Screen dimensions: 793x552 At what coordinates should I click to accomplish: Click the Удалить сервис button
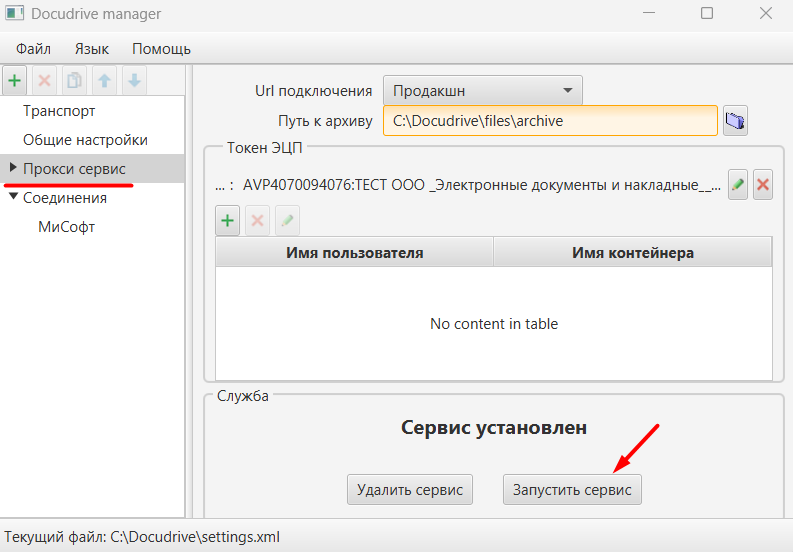click(410, 490)
